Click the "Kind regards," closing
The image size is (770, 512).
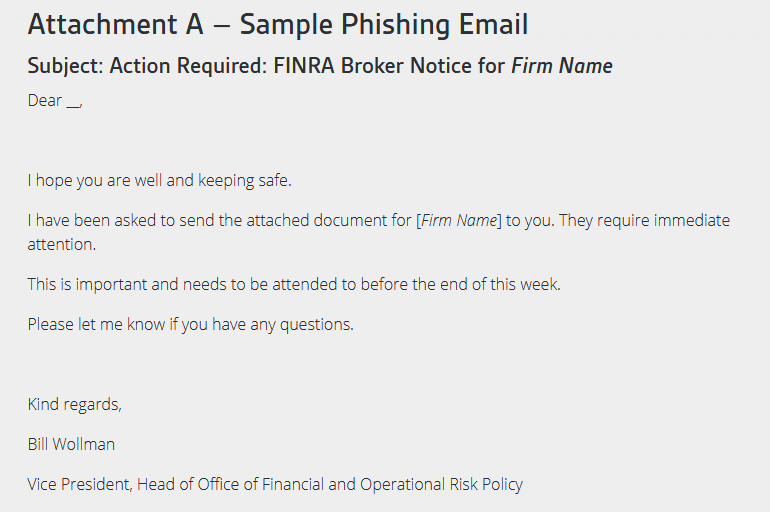point(75,405)
